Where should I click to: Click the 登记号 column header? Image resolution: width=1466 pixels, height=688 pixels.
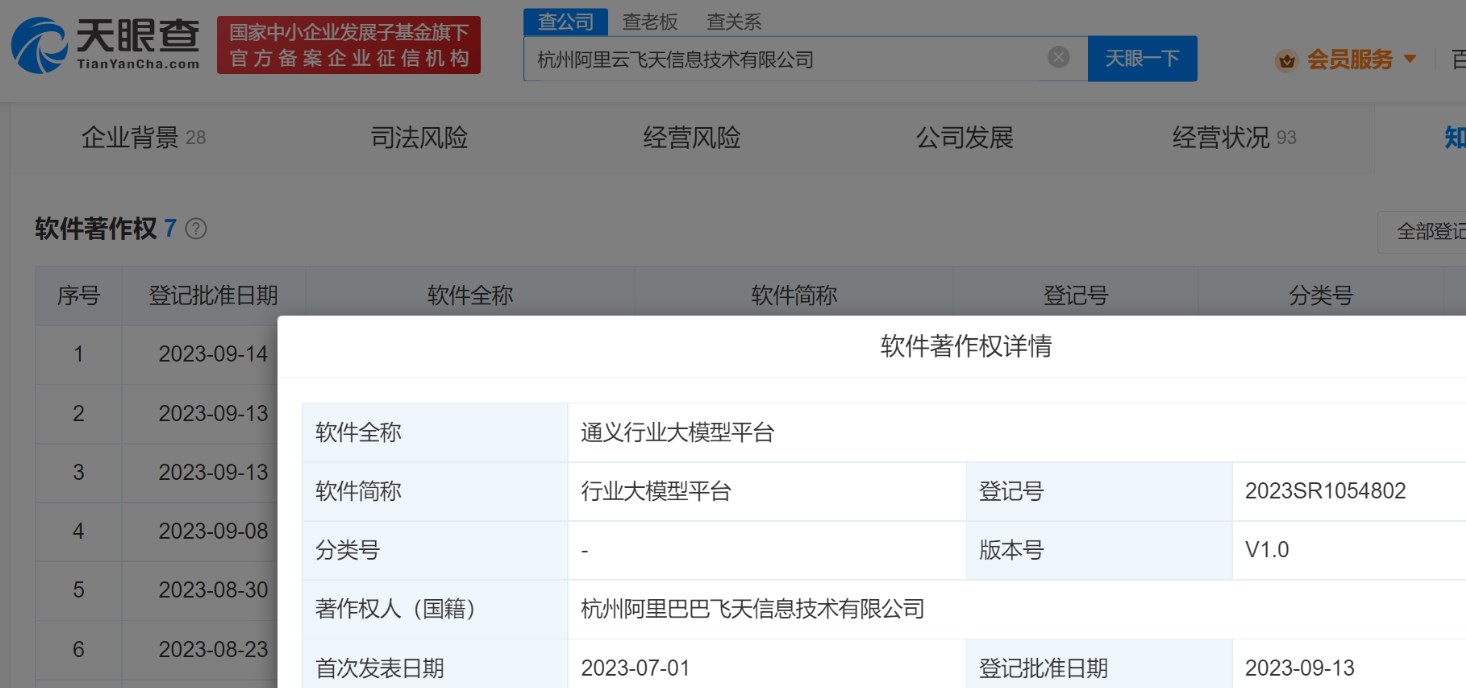pos(1076,296)
